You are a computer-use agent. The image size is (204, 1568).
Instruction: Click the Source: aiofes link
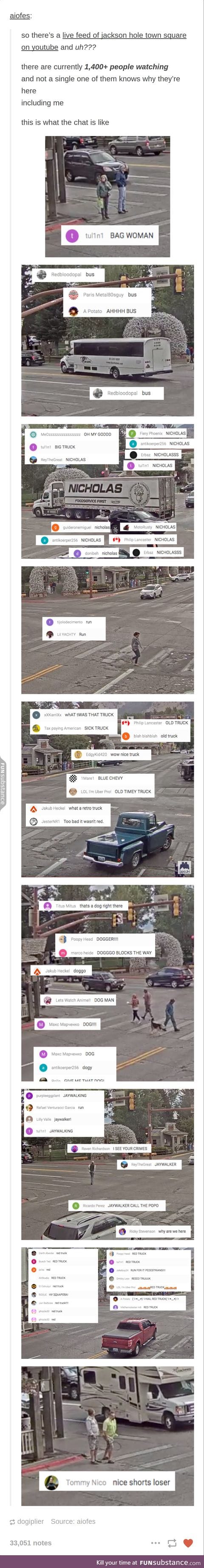coord(73,1521)
